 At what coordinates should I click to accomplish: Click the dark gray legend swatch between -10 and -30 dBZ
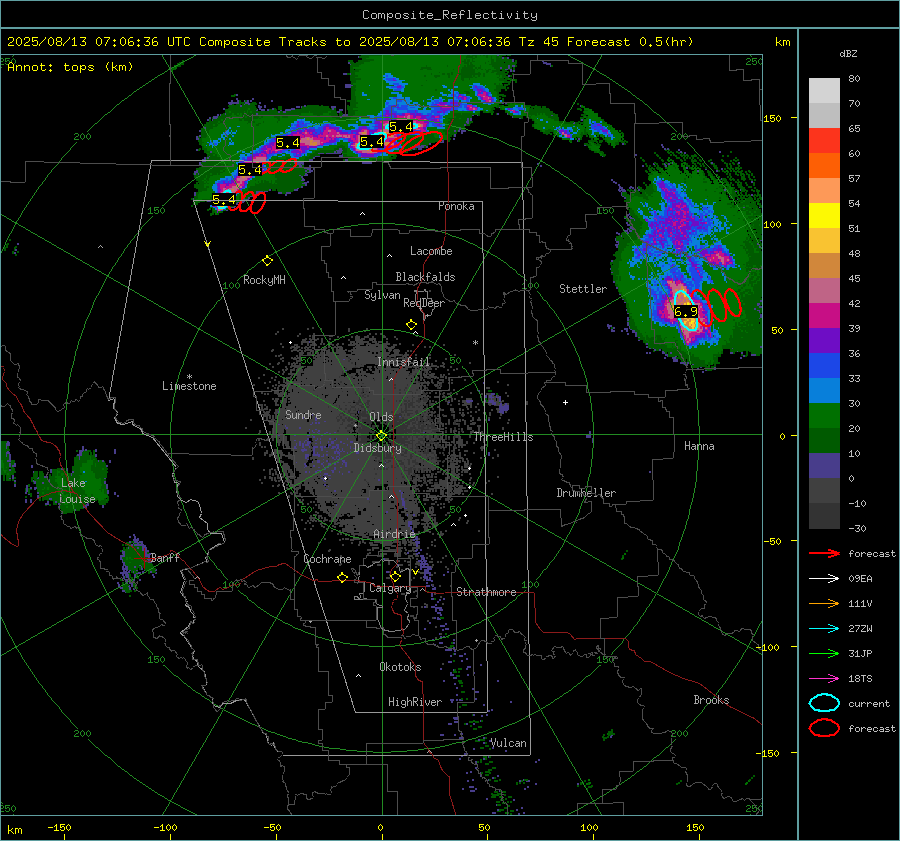tap(824, 516)
